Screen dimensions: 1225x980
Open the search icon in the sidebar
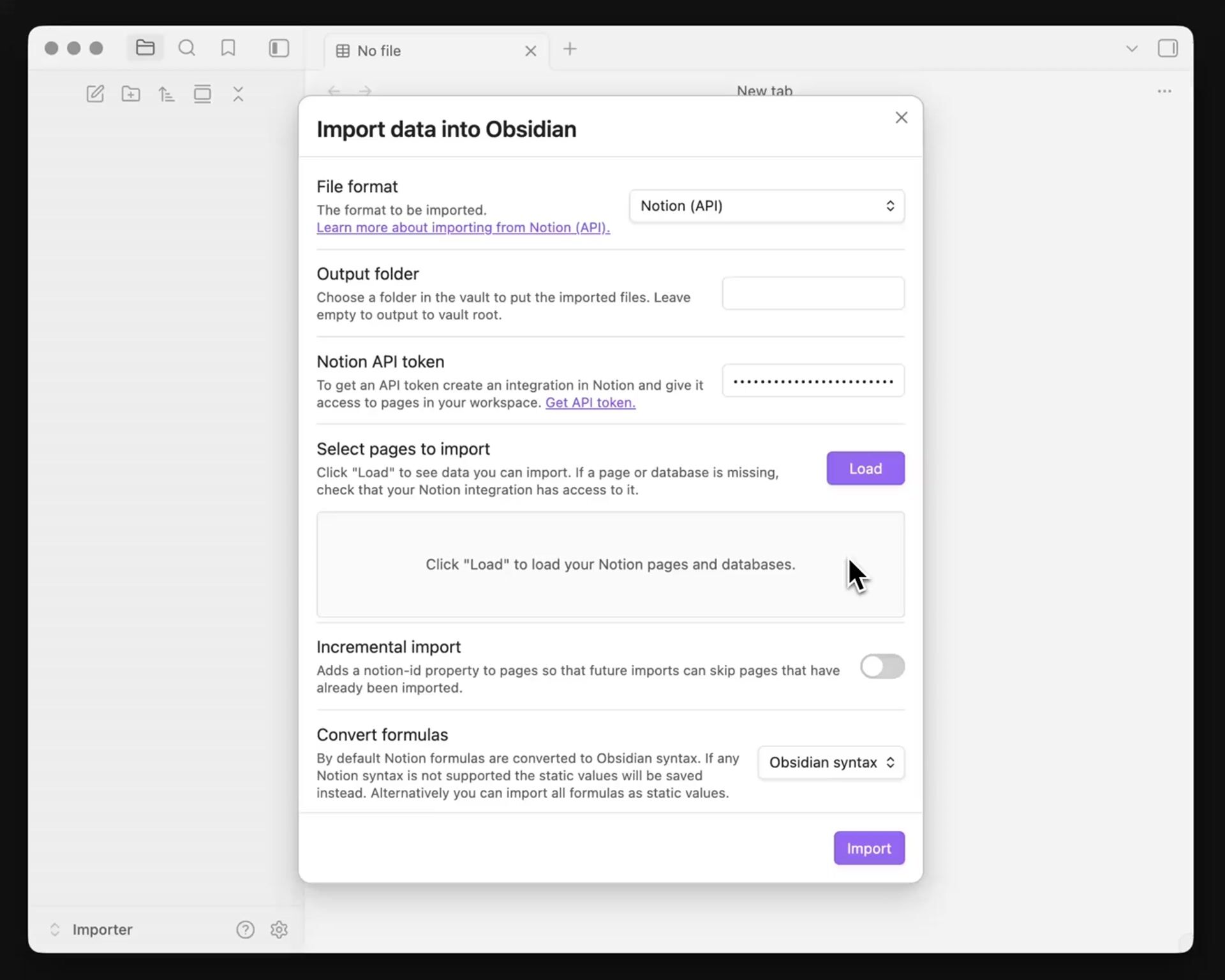pyautogui.click(x=186, y=48)
